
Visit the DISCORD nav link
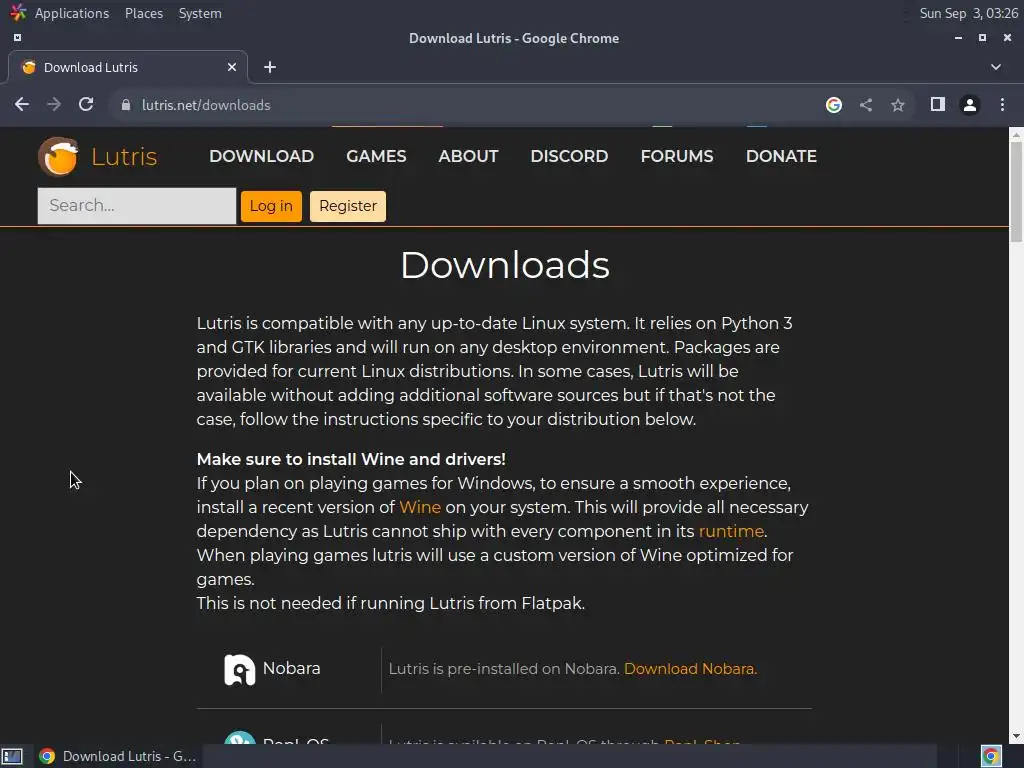pyautogui.click(x=569, y=156)
